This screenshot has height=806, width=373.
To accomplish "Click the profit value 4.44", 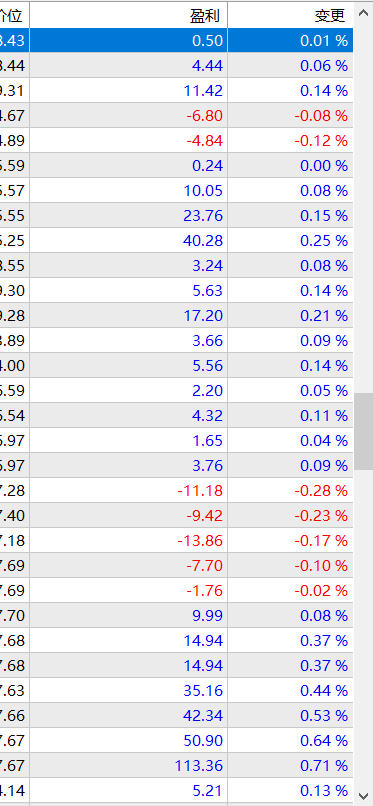I will coord(208,66).
